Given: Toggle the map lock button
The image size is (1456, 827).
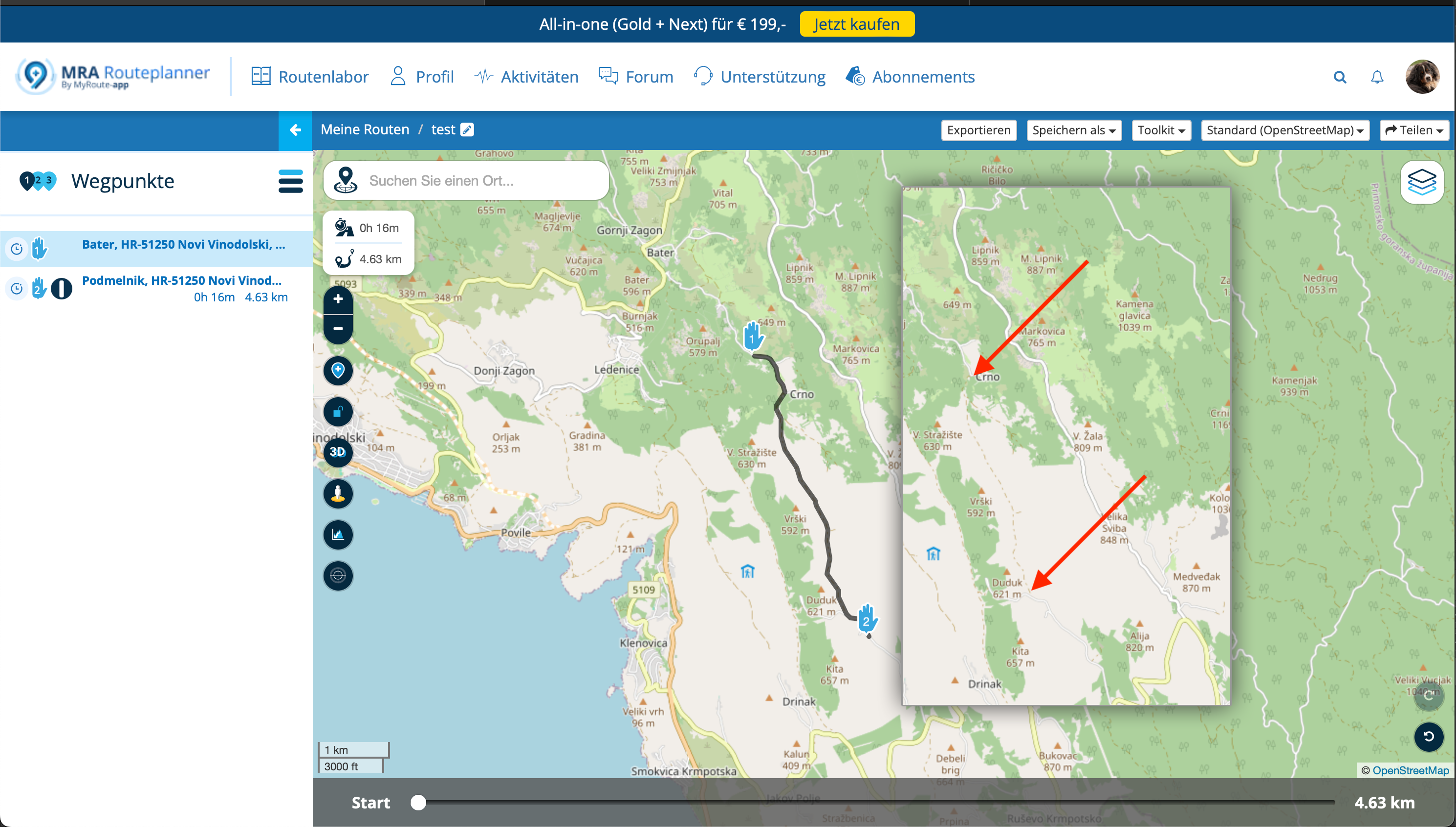Looking at the screenshot, I should tap(338, 412).
